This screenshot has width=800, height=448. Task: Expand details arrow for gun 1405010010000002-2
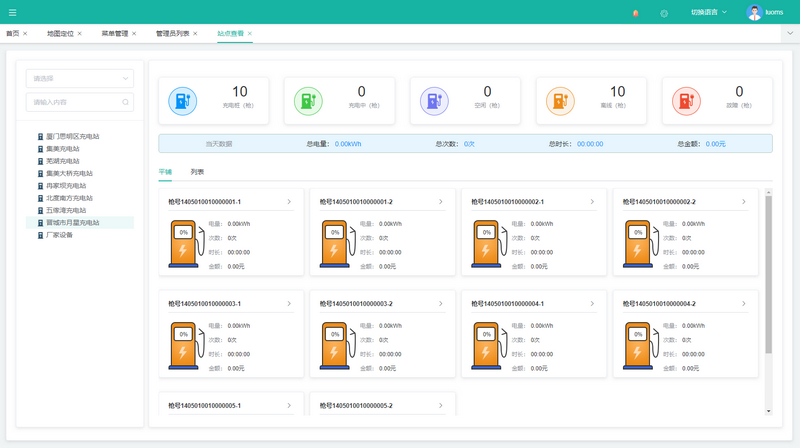coord(744,202)
